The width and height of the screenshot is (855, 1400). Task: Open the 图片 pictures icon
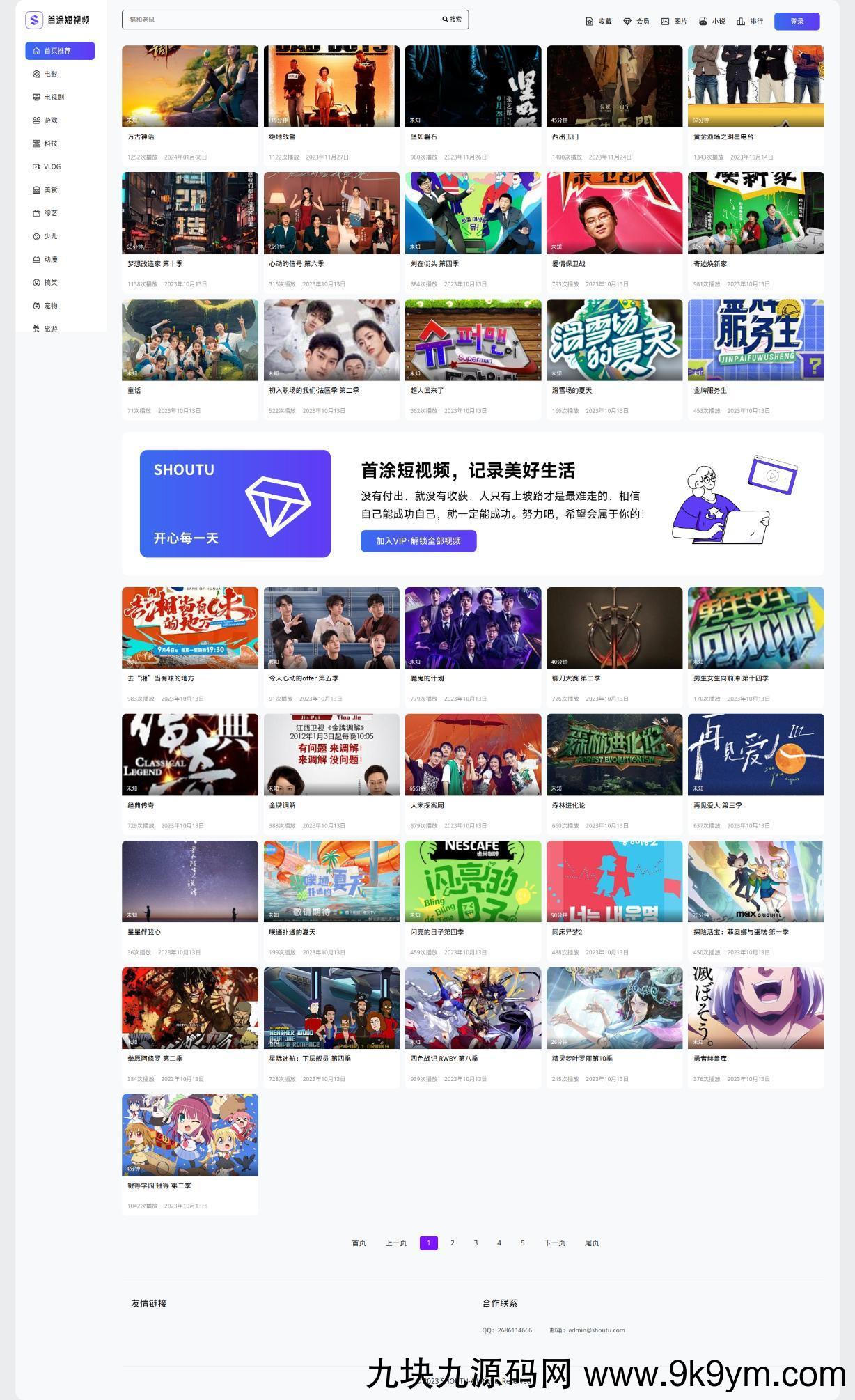[x=665, y=22]
